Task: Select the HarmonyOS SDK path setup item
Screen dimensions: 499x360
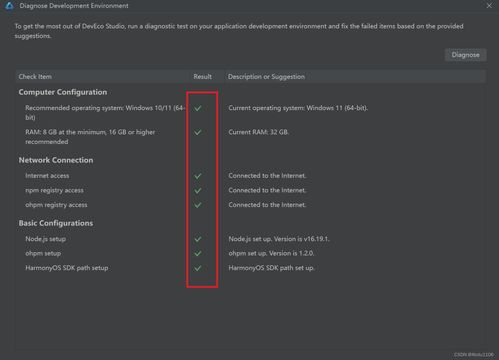Action: click(x=67, y=268)
